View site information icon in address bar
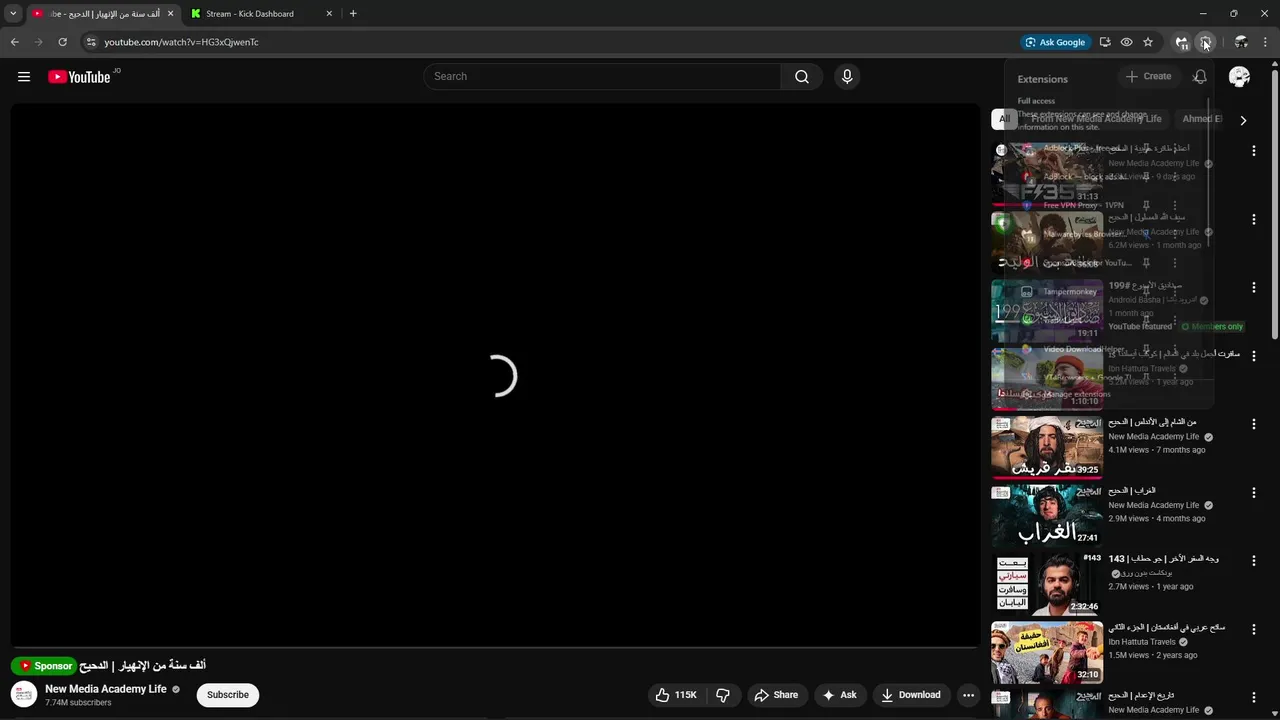 tap(90, 42)
